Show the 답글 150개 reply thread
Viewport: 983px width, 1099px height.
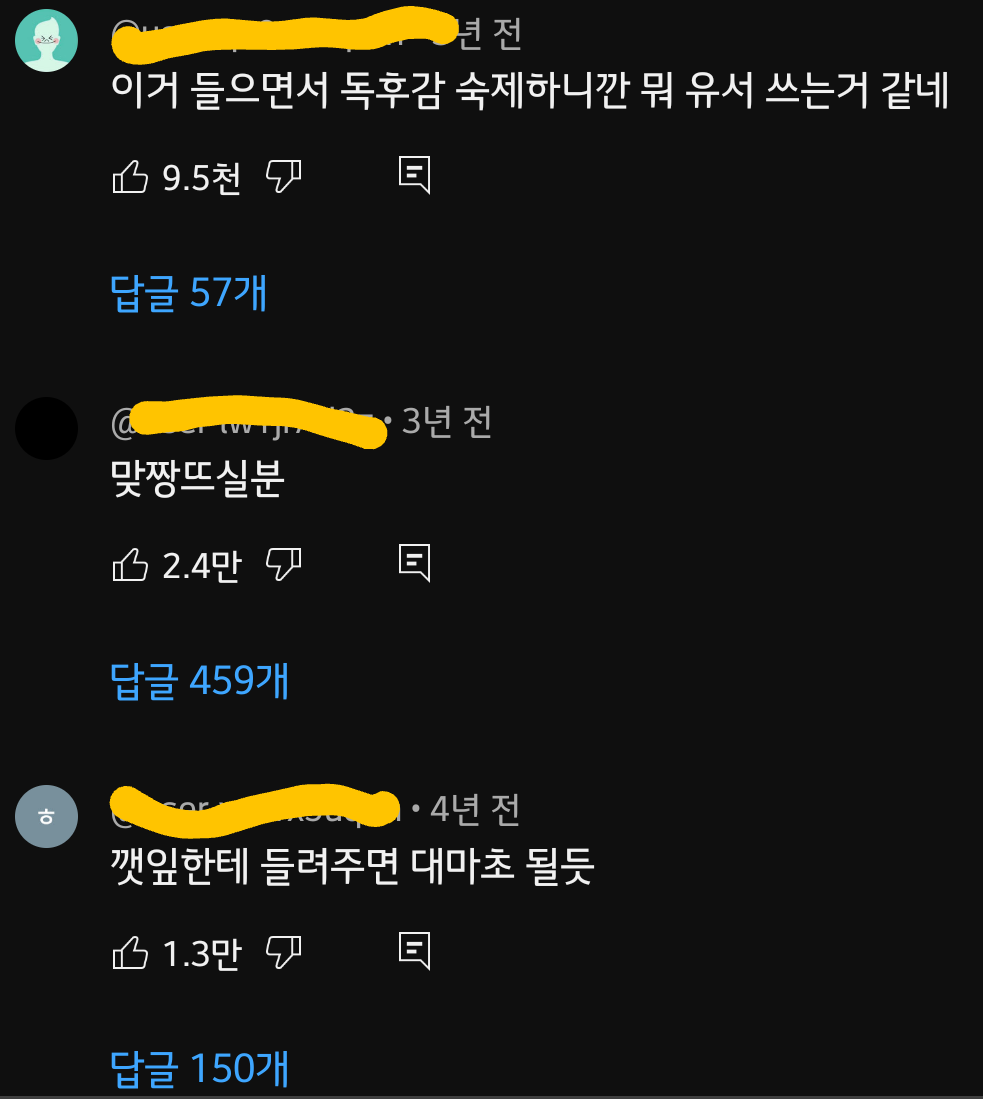(200, 1069)
